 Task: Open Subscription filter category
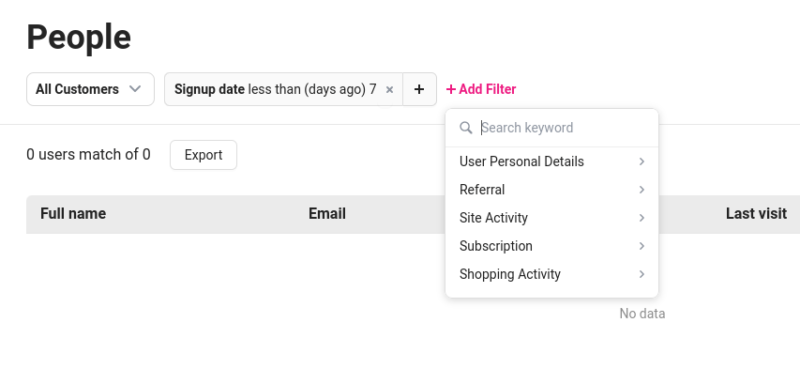[552, 246]
